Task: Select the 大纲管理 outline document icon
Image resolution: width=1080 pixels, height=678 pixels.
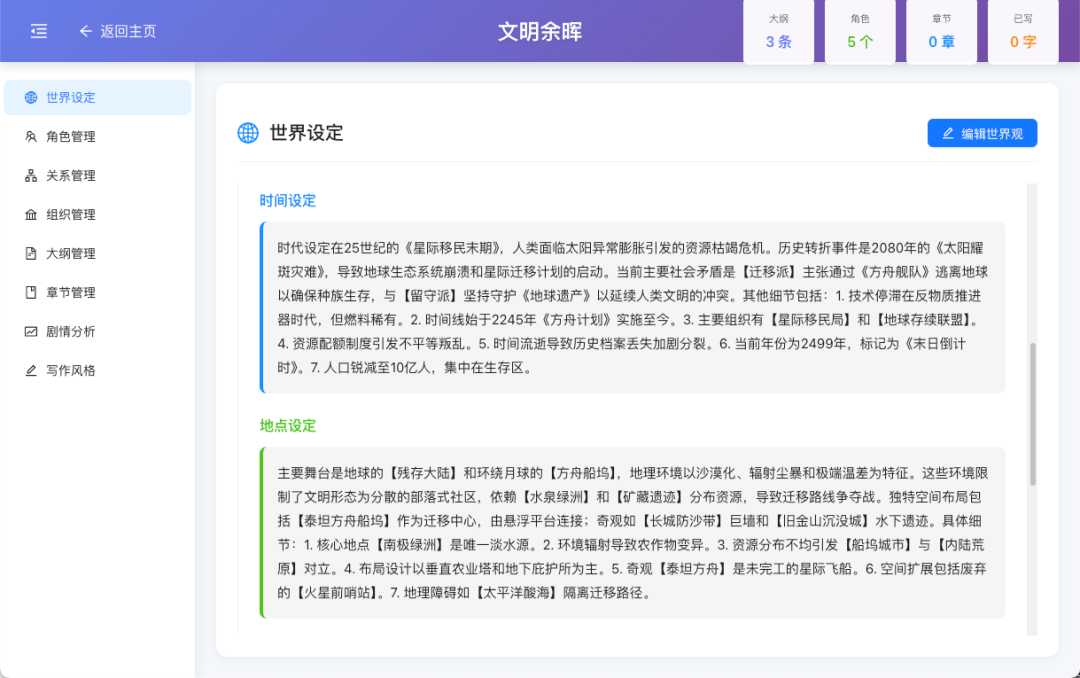Action: [x=30, y=253]
